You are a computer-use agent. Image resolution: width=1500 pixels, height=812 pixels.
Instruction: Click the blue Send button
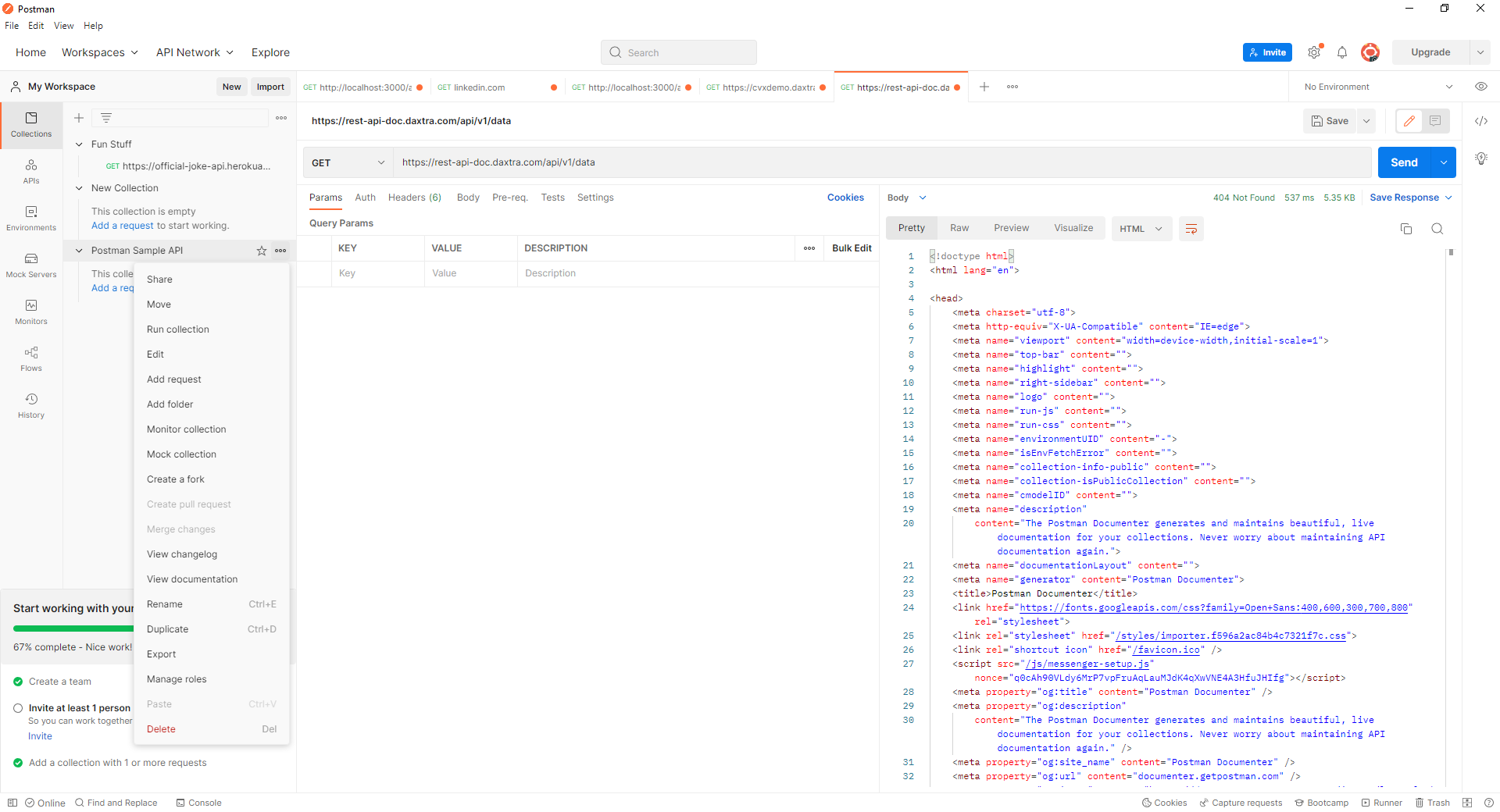coord(1404,162)
